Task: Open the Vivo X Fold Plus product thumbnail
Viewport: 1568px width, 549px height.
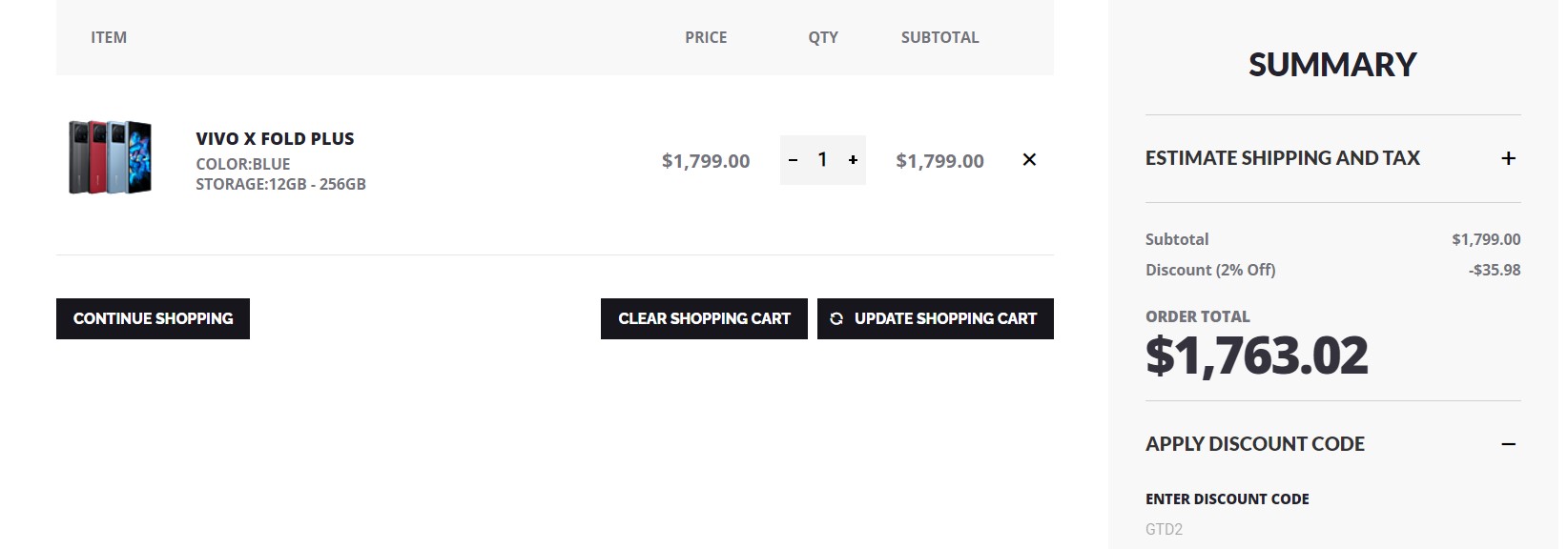Action: click(110, 157)
